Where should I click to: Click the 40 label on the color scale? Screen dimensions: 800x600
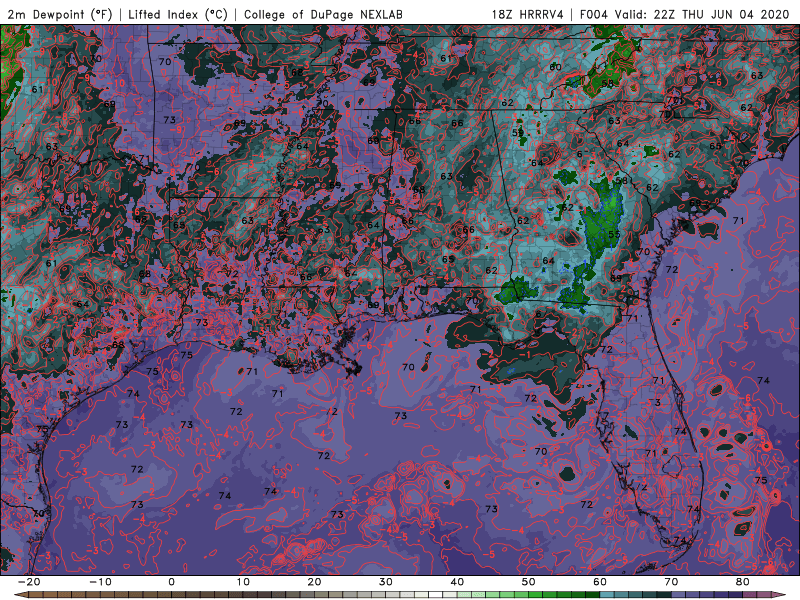click(x=457, y=582)
